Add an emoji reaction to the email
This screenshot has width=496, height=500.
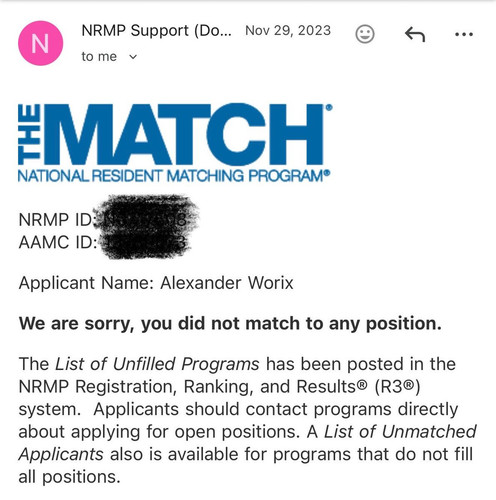pyautogui.click(x=365, y=34)
